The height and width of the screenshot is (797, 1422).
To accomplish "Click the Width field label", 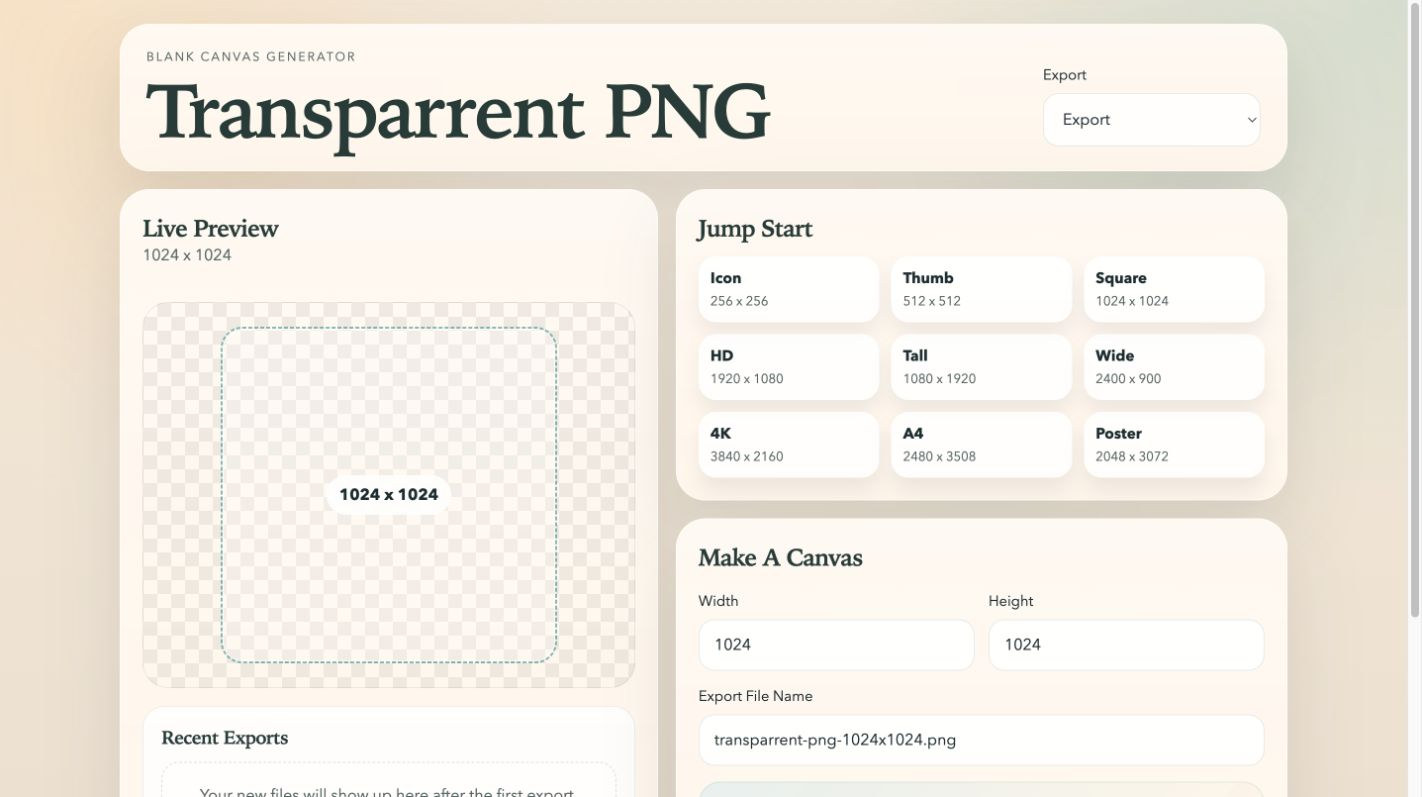I will click(x=719, y=601).
